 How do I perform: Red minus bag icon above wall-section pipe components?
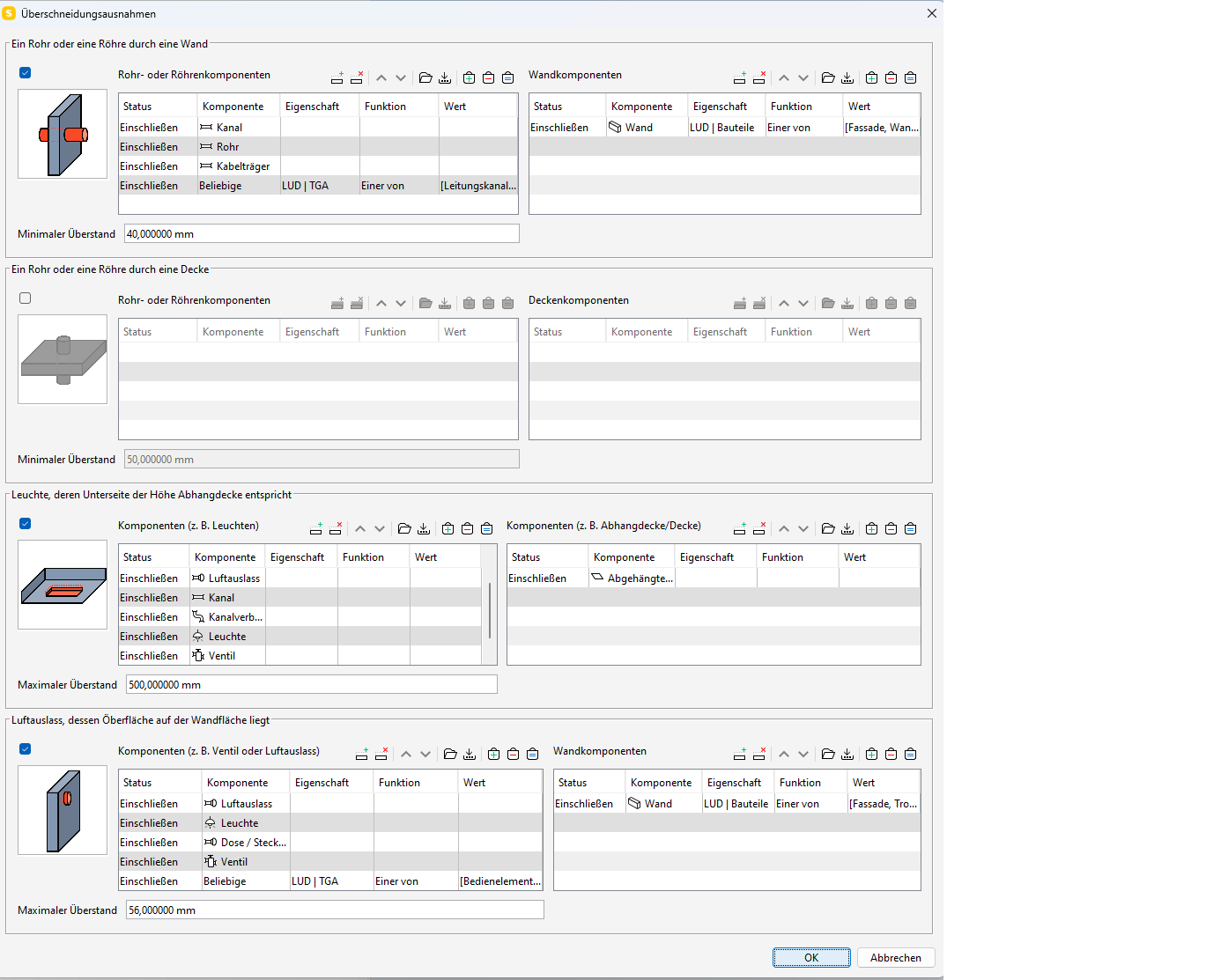coord(488,77)
